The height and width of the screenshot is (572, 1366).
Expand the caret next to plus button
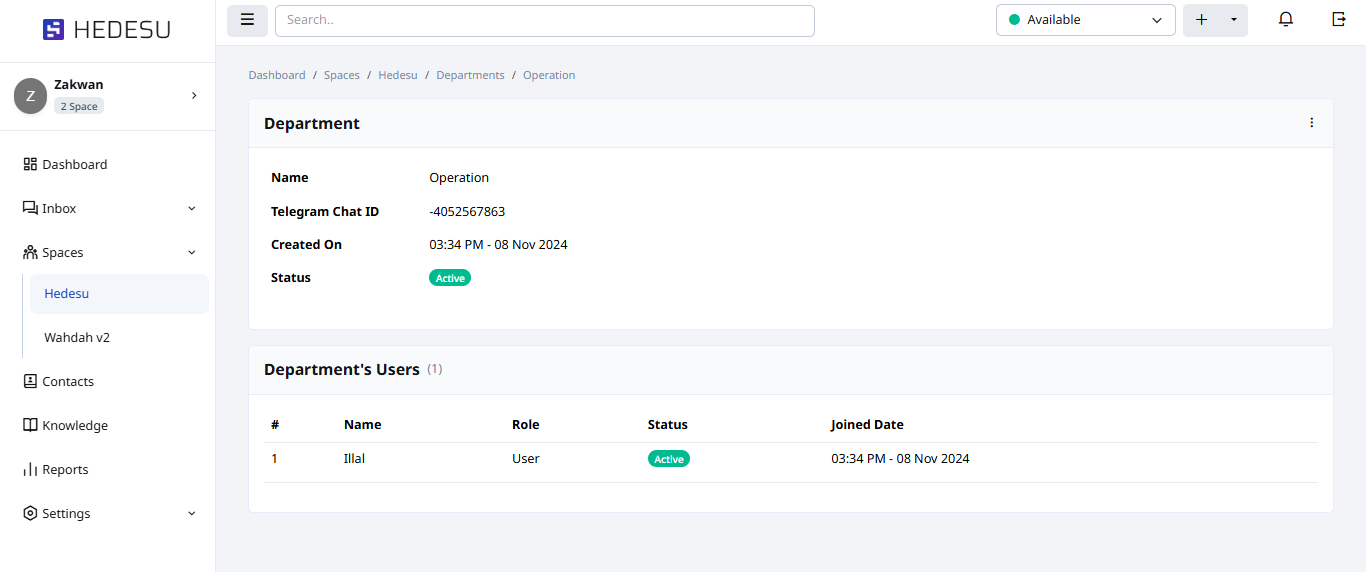(x=1234, y=20)
